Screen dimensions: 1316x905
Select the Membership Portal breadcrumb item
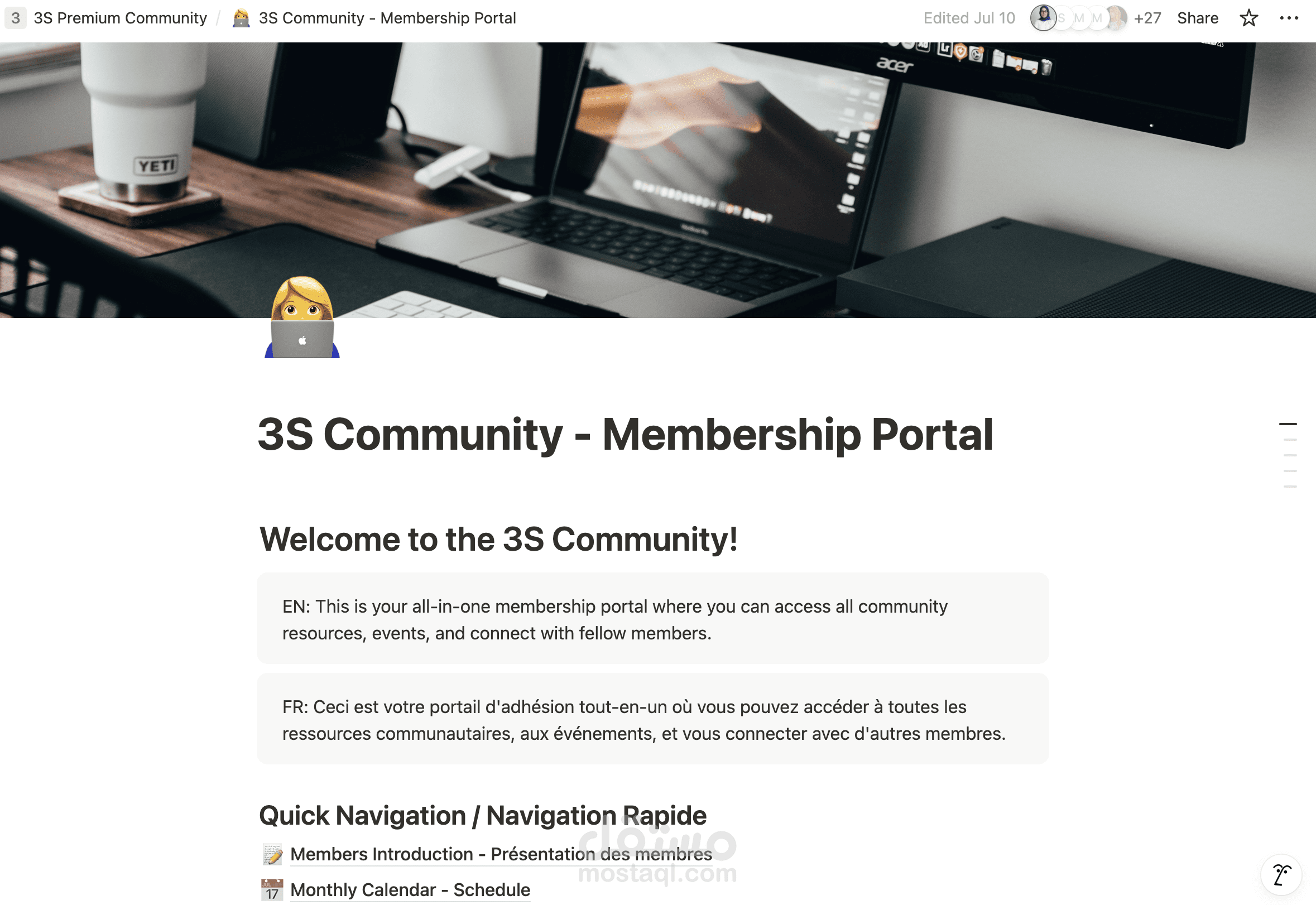tap(387, 18)
